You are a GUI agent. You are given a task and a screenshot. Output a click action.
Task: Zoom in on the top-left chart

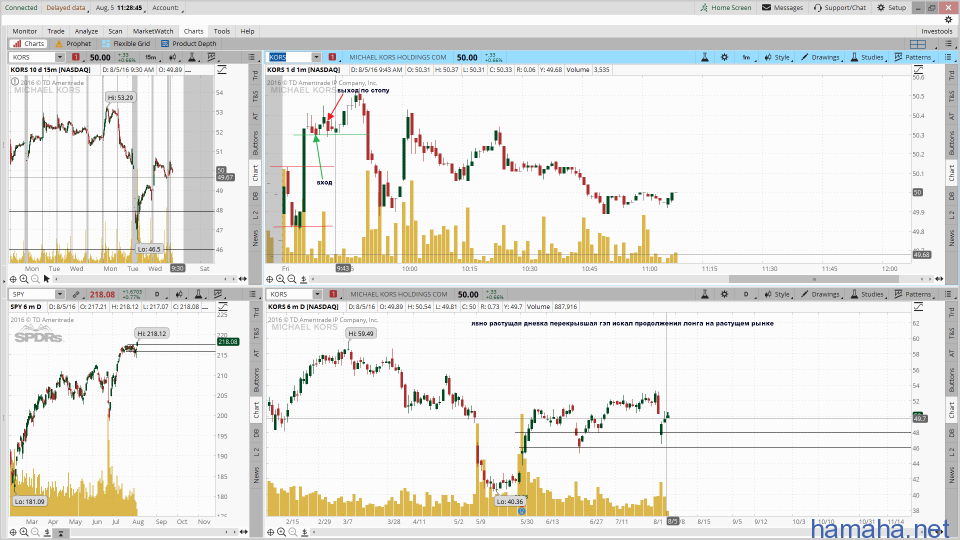coord(24,279)
